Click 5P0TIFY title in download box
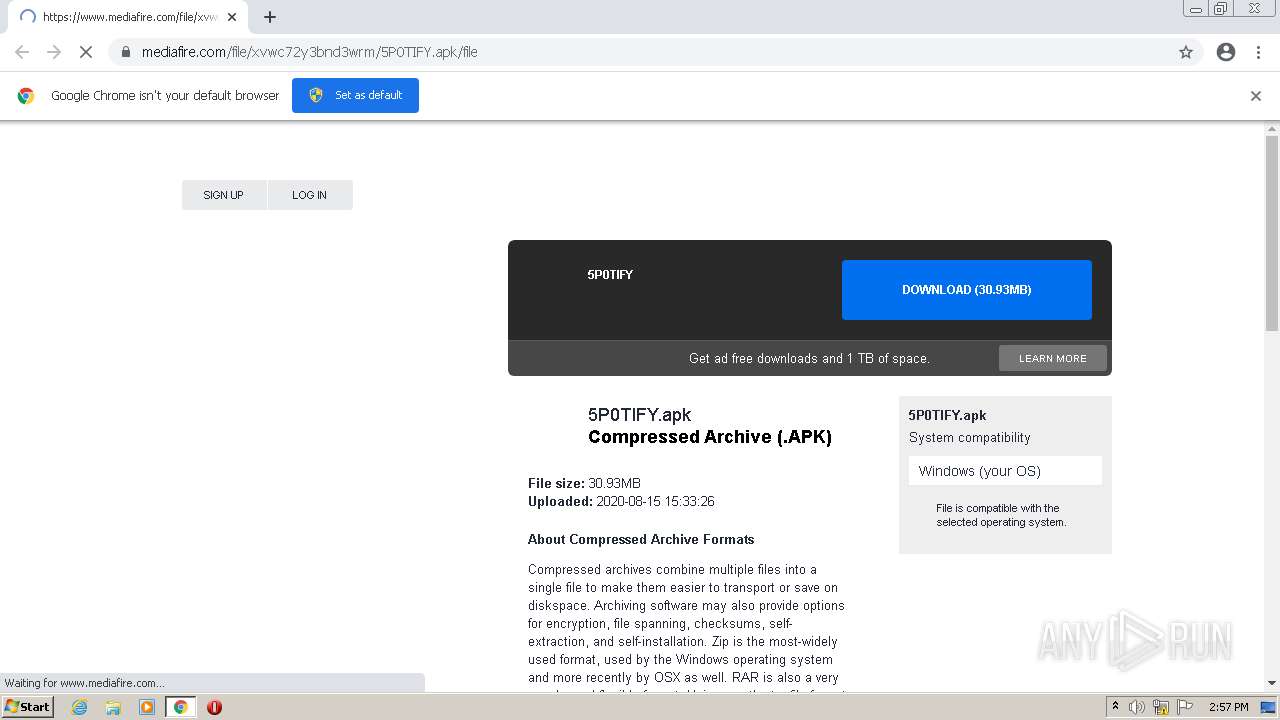This screenshot has height=720, width=1280. (610, 274)
